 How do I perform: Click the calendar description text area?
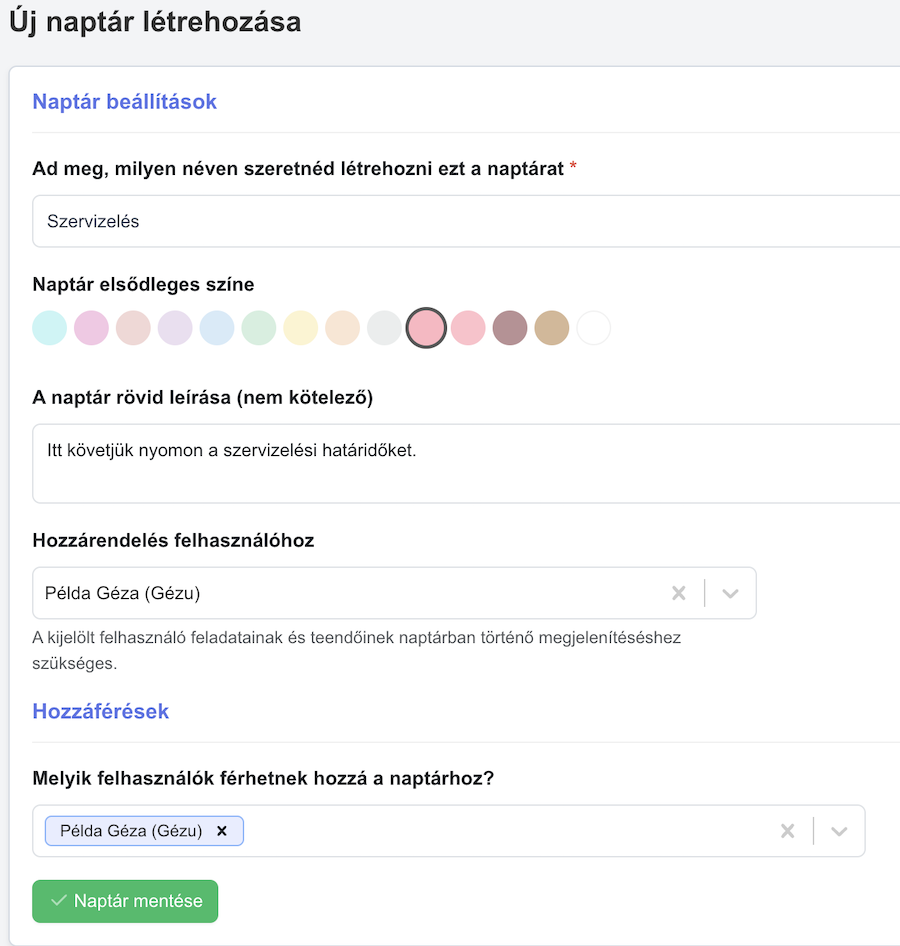[466, 463]
